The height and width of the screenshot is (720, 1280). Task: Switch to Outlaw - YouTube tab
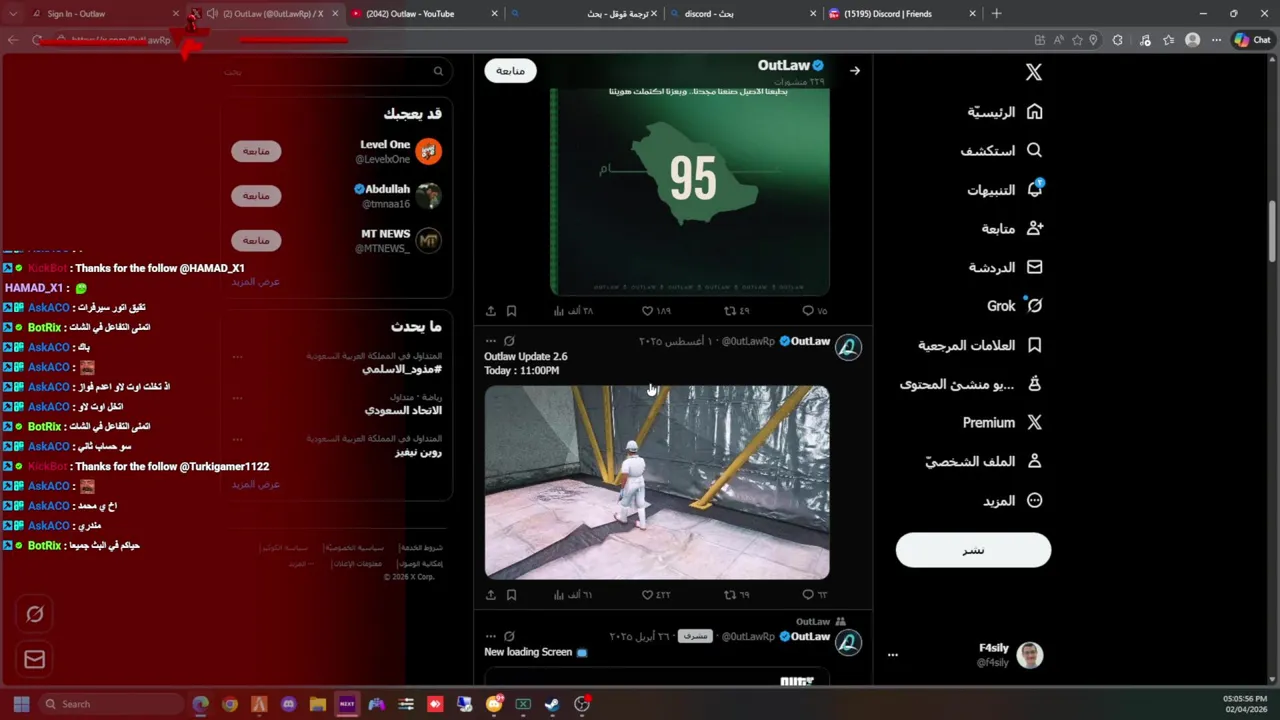click(425, 14)
